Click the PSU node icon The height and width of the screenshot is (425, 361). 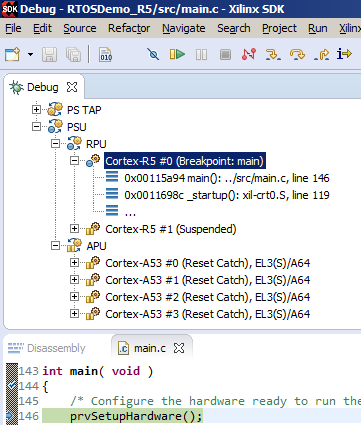tap(55, 126)
